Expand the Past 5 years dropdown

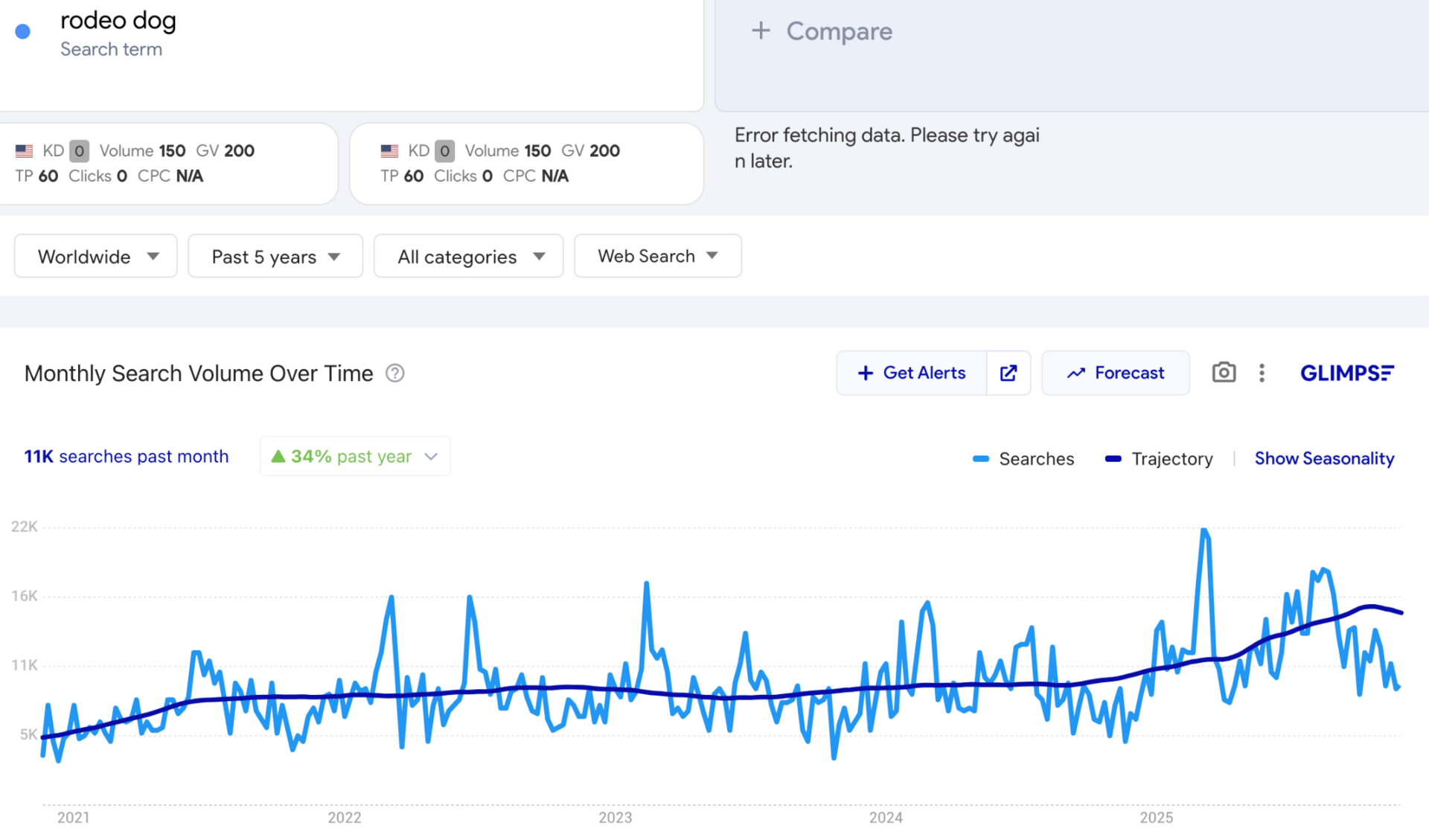point(275,256)
